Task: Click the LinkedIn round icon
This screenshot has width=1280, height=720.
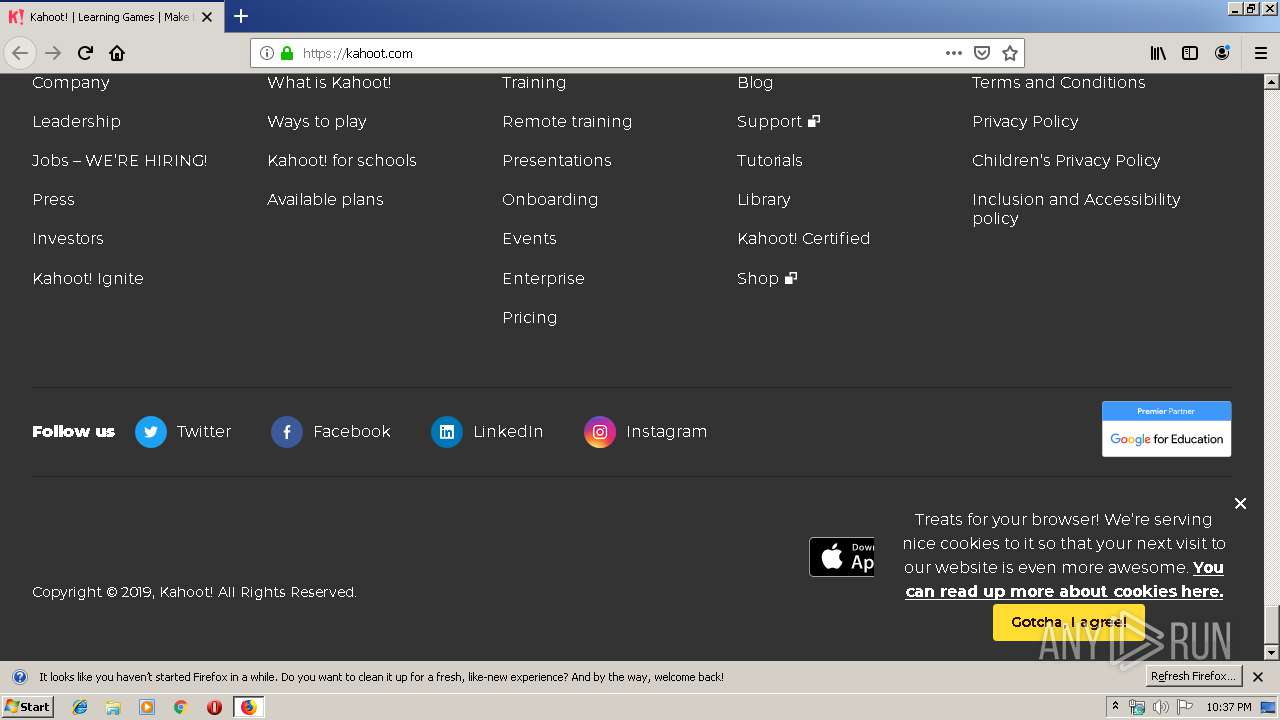Action: click(x=447, y=432)
